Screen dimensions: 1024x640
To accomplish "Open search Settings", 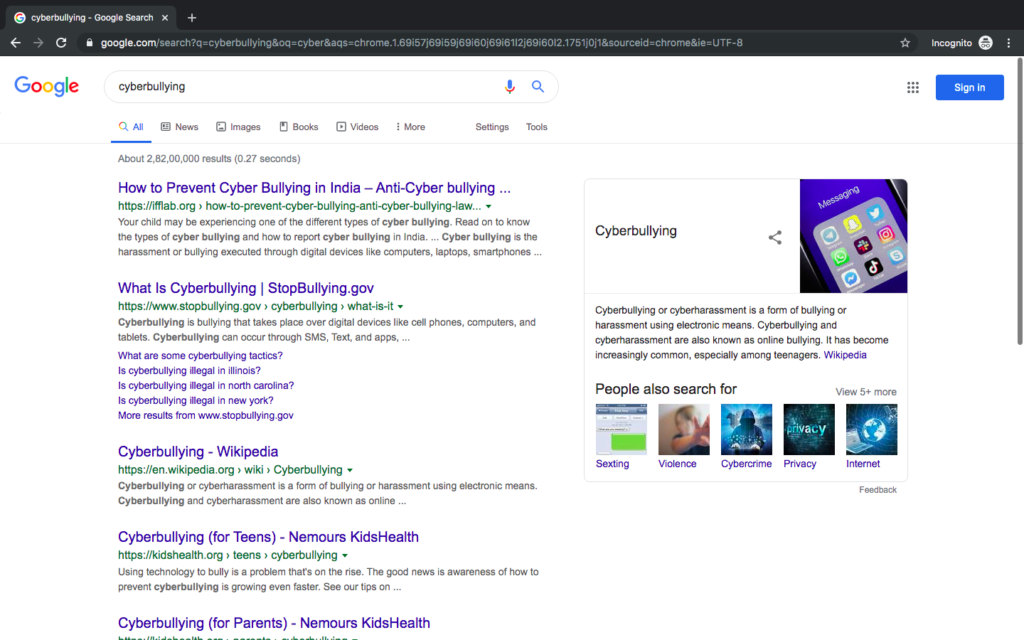I will pyautogui.click(x=492, y=127).
